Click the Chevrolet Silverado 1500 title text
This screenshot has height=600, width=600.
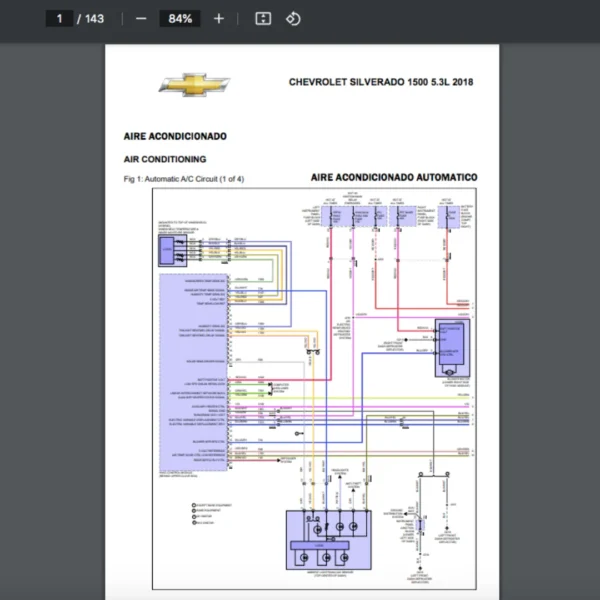click(381, 81)
